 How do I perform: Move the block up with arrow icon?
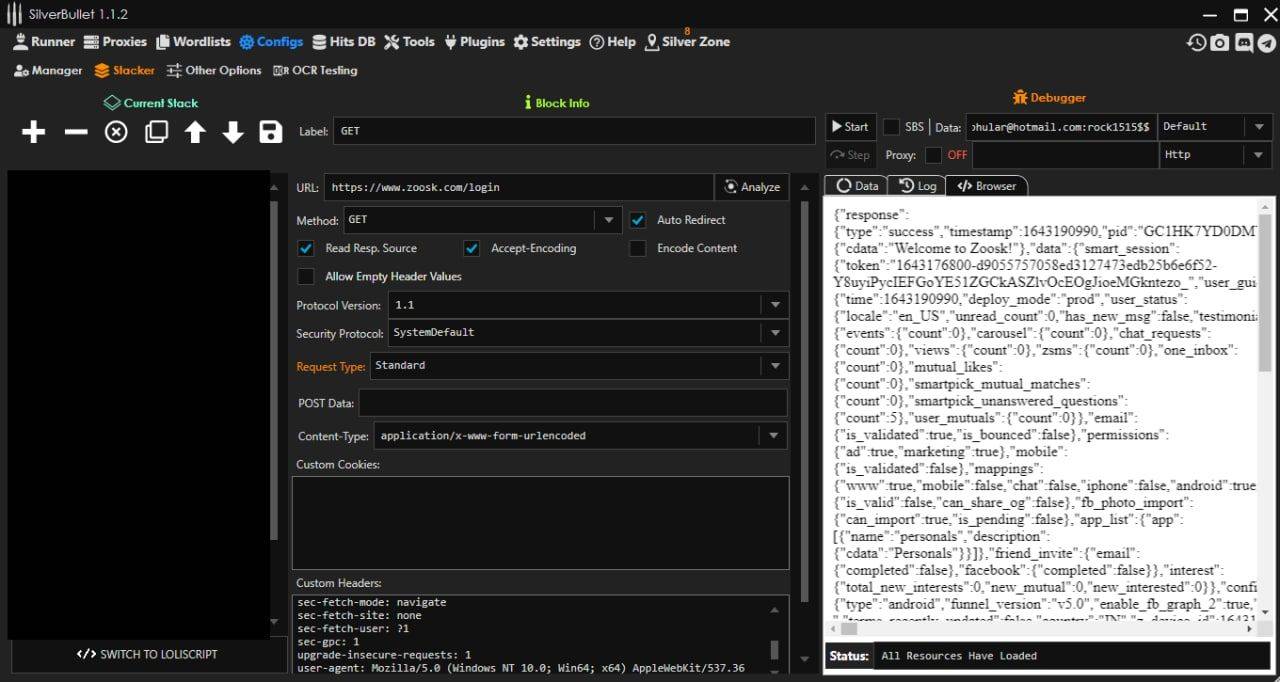(195, 132)
